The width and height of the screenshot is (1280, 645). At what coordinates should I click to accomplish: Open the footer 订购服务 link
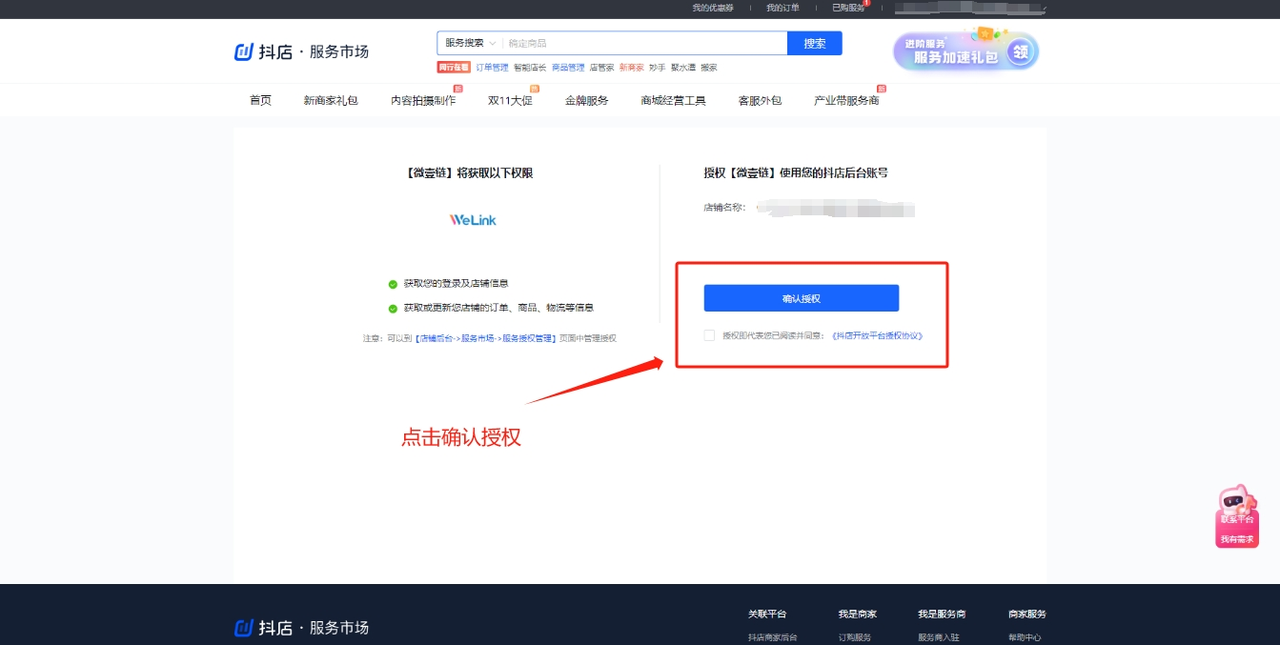tap(855, 637)
